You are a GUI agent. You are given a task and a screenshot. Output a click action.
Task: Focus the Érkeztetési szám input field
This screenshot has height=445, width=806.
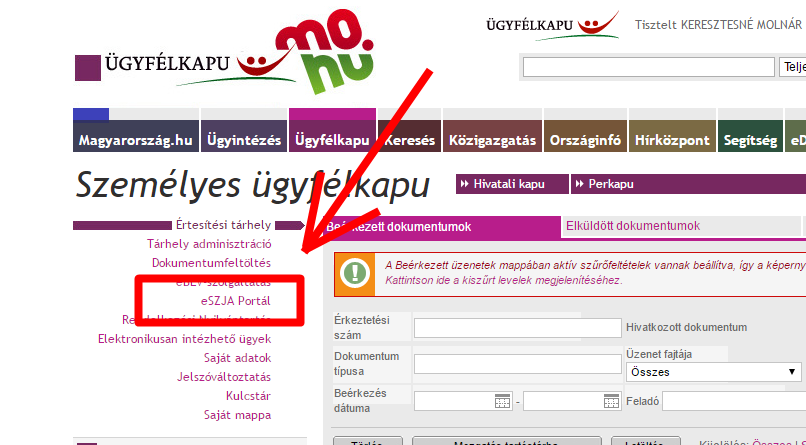[518, 328]
